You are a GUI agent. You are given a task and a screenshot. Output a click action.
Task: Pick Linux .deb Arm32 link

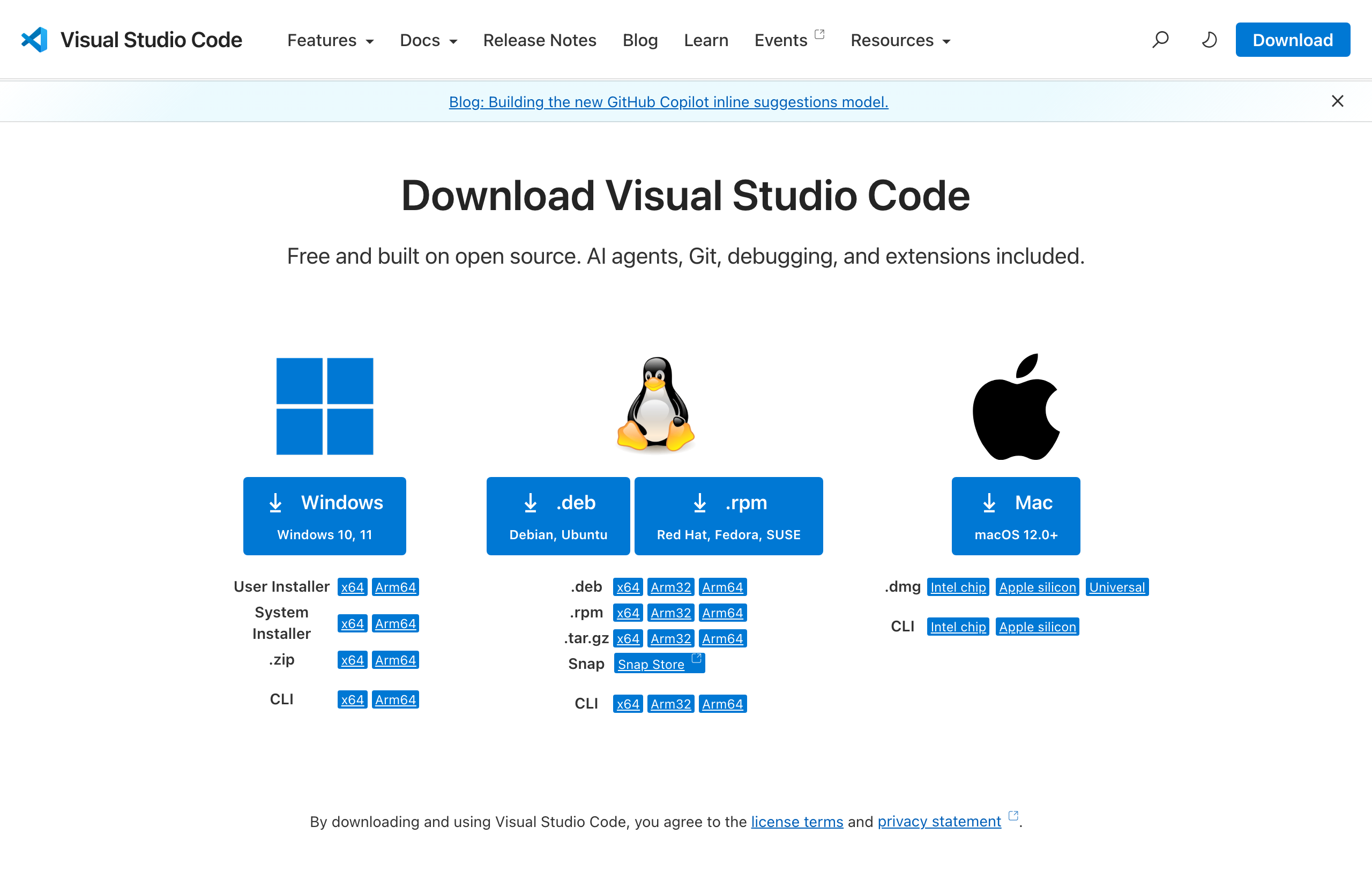tap(670, 587)
